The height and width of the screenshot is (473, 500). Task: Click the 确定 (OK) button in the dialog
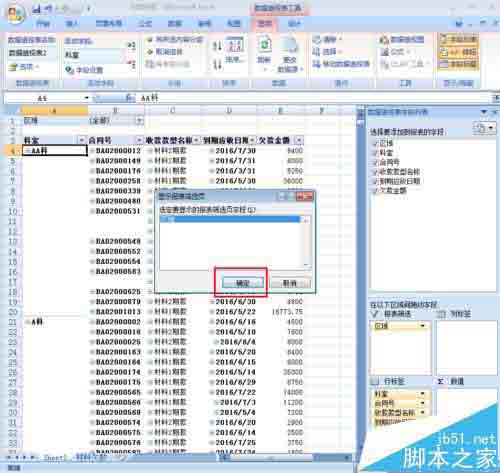pyautogui.click(x=243, y=283)
